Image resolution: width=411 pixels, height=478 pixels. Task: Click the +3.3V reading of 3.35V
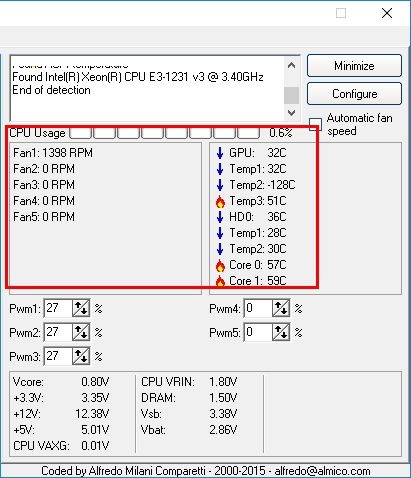[95, 398]
